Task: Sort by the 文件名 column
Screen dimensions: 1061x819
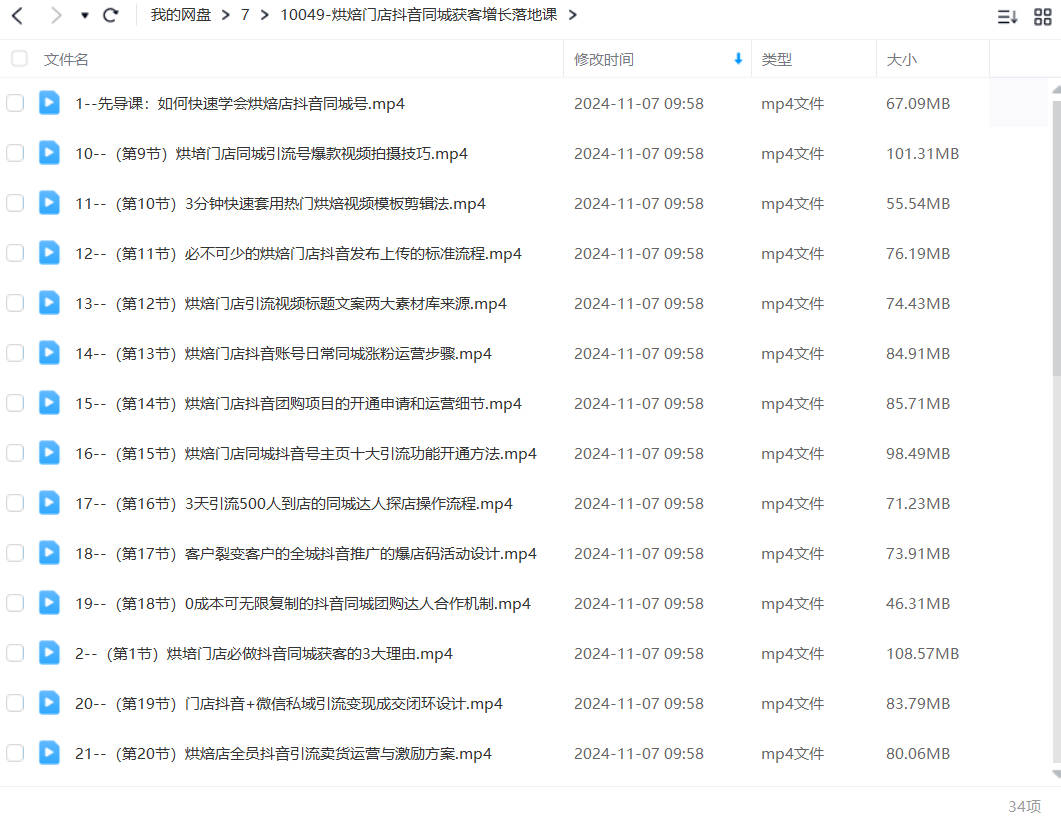Action: pos(66,60)
